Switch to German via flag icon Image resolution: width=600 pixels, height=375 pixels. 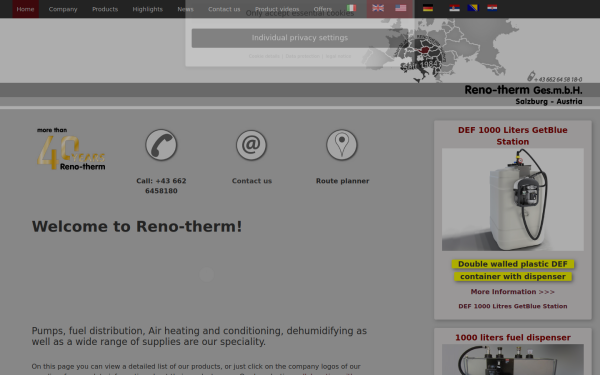pos(428,8)
